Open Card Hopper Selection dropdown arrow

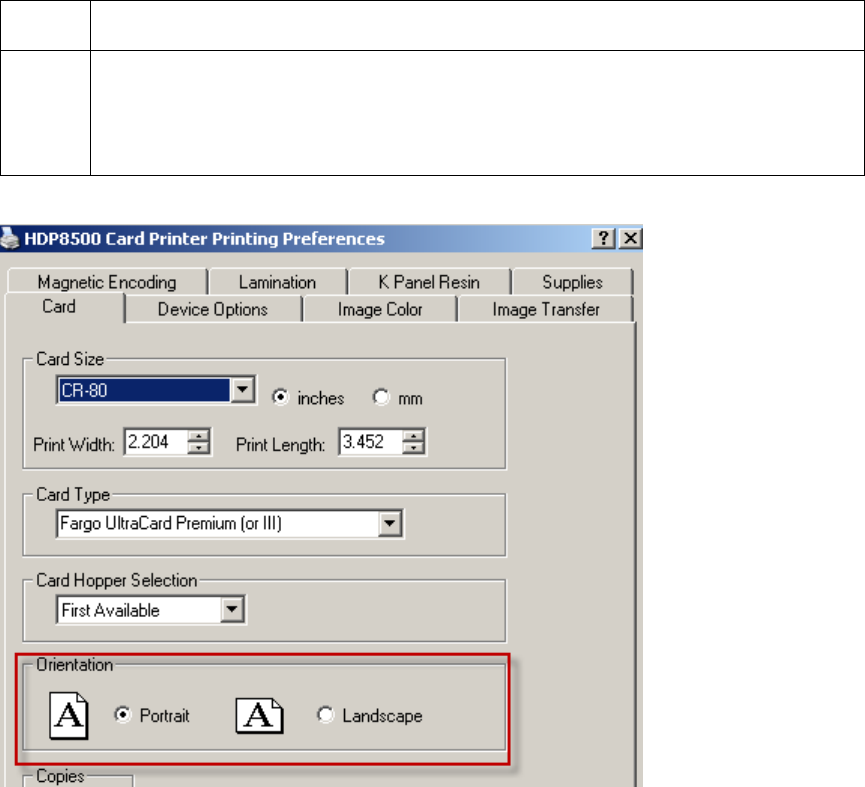click(232, 609)
